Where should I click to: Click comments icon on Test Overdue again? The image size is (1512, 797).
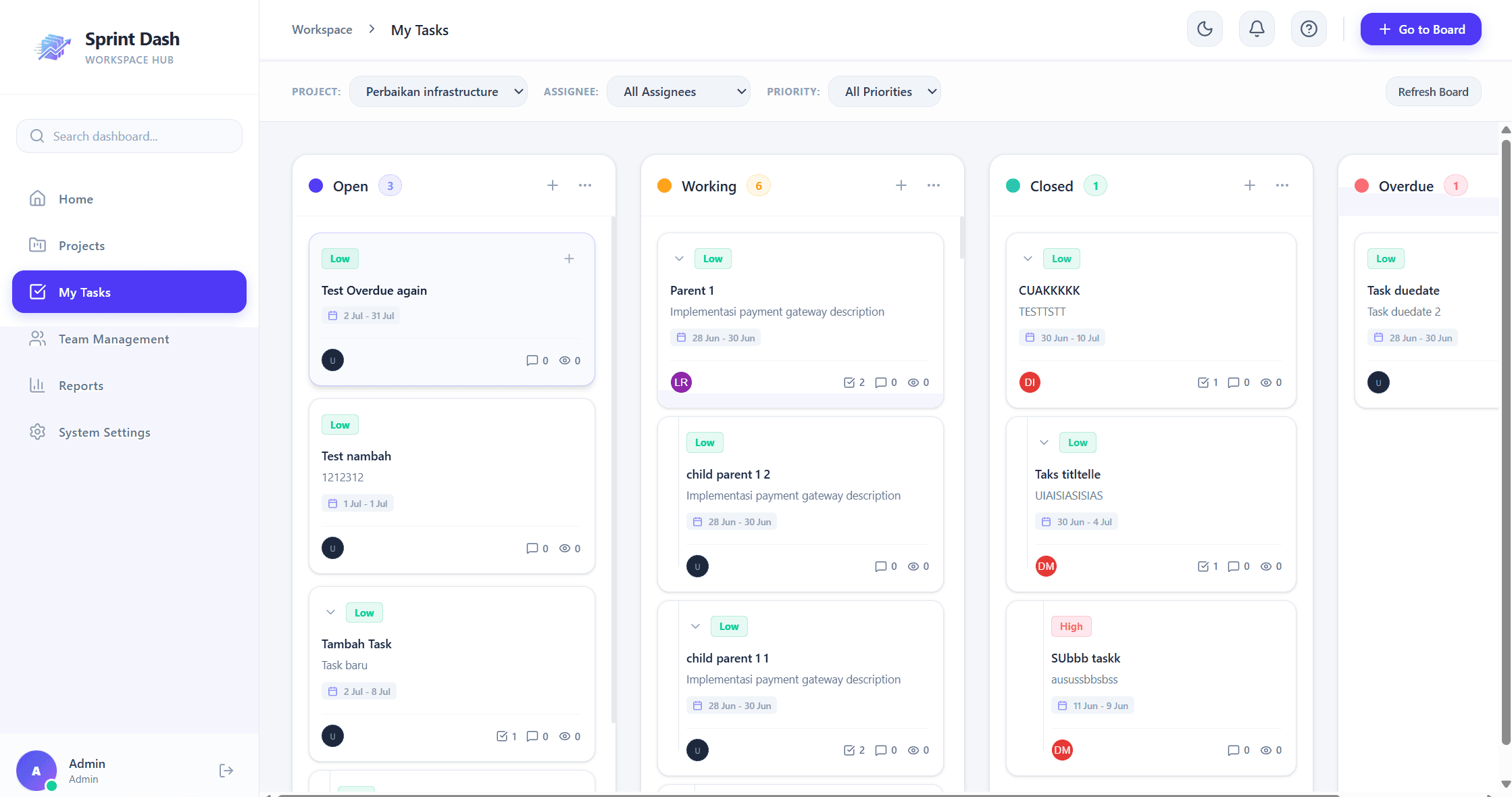(x=532, y=360)
